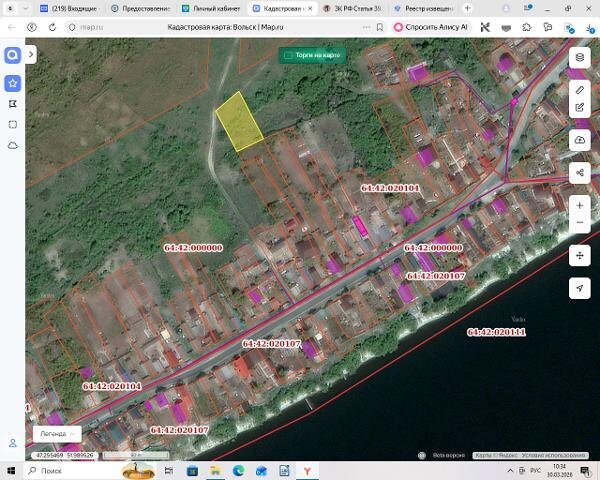Expand the 'Легенда' dropdown
The height and width of the screenshot is (480, 600).
57,434
